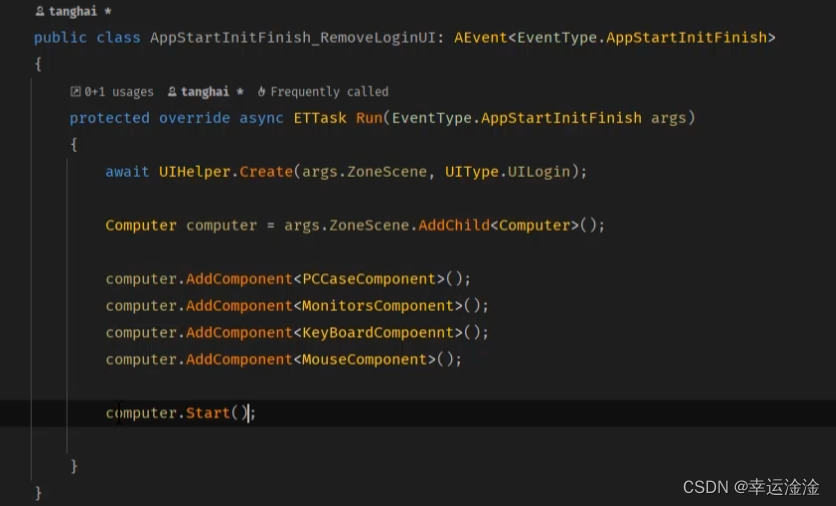The width and height of the screenshot is (836, 506).
Task: Click the 'Run' method name
Action: 369,118
